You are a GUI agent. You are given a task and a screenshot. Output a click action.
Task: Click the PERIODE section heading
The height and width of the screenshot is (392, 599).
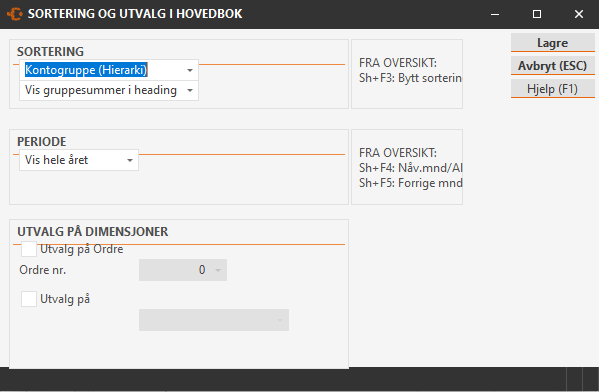pyautogui.click(x=42, y=142)
